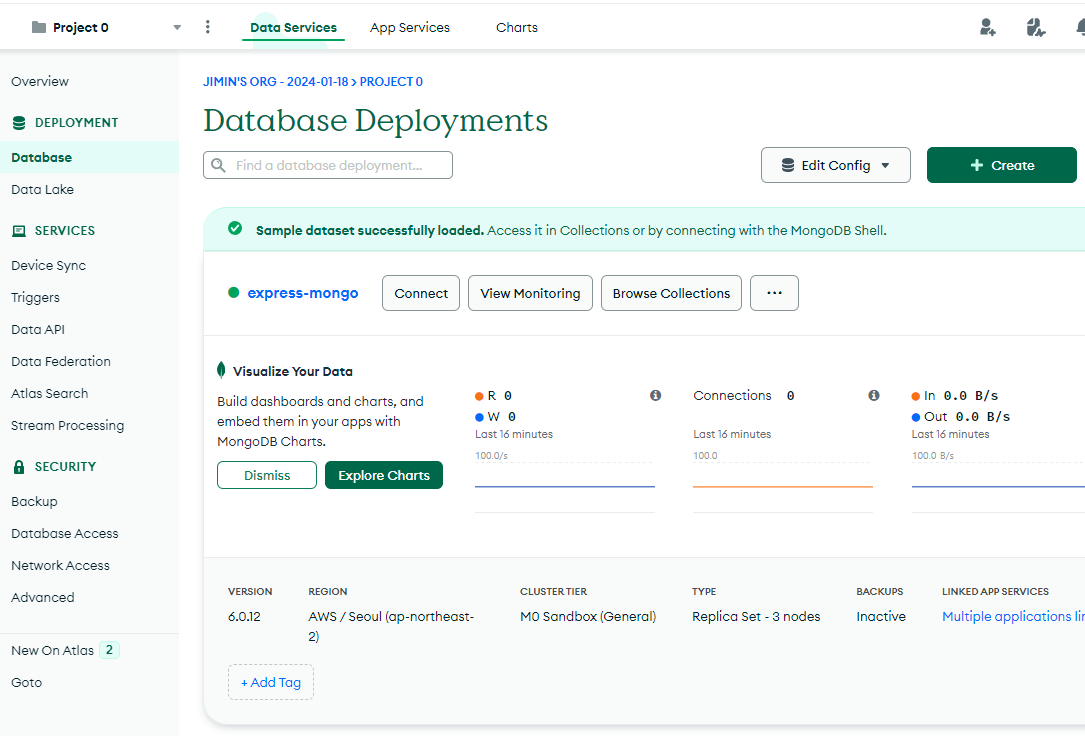Click Explore Charts
This screenshot has height=736, width=1085.
384,475
